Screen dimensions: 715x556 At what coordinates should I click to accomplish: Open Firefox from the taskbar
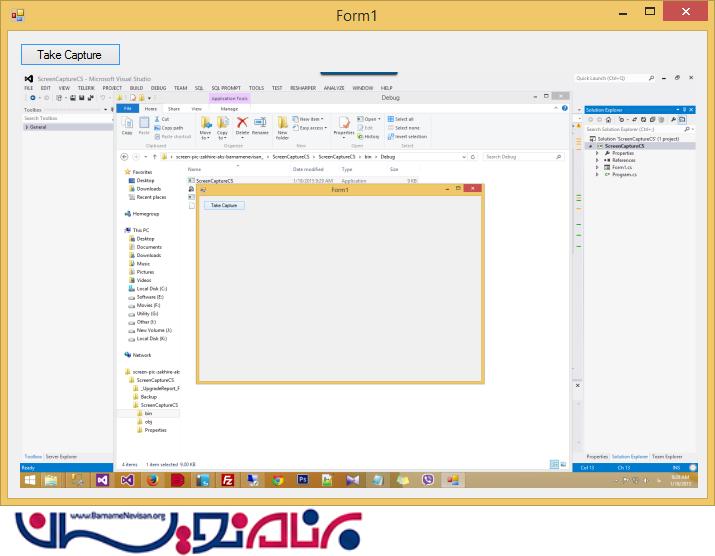[x=152, y=480]
